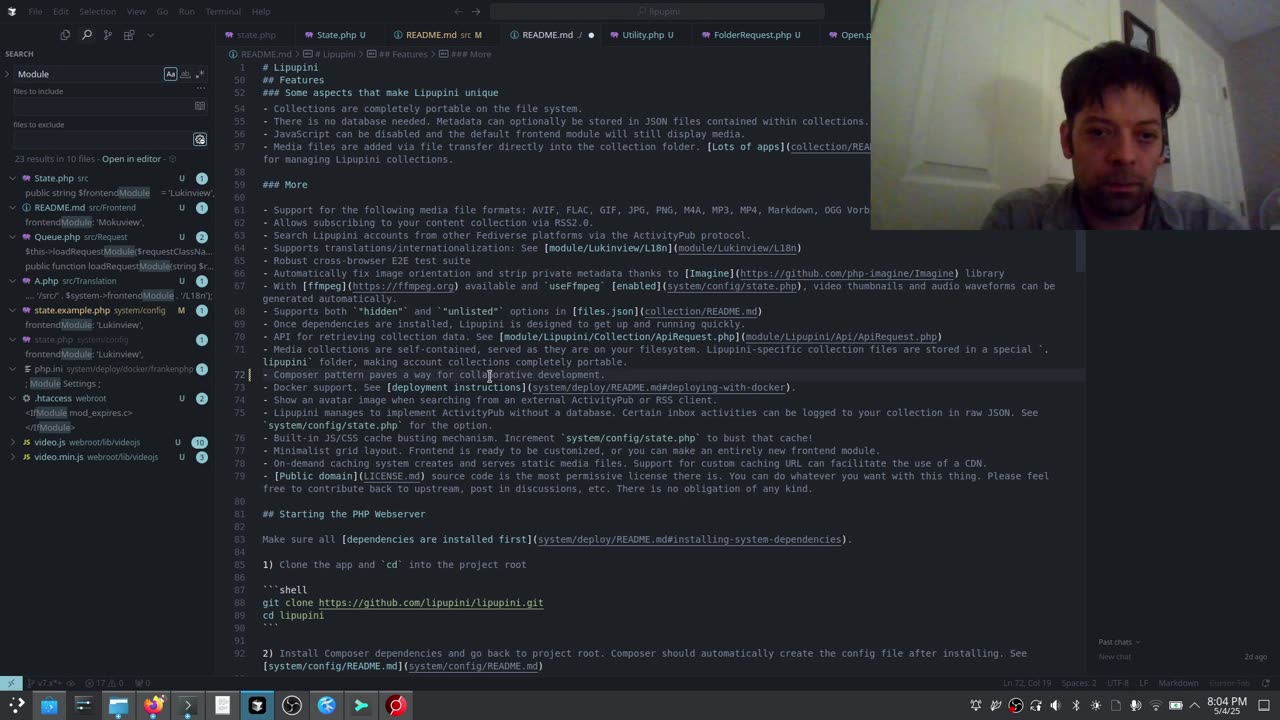Select the Search view magnifier icon
This screenshot has height=720, width=1280.
[x=86, y=35]
